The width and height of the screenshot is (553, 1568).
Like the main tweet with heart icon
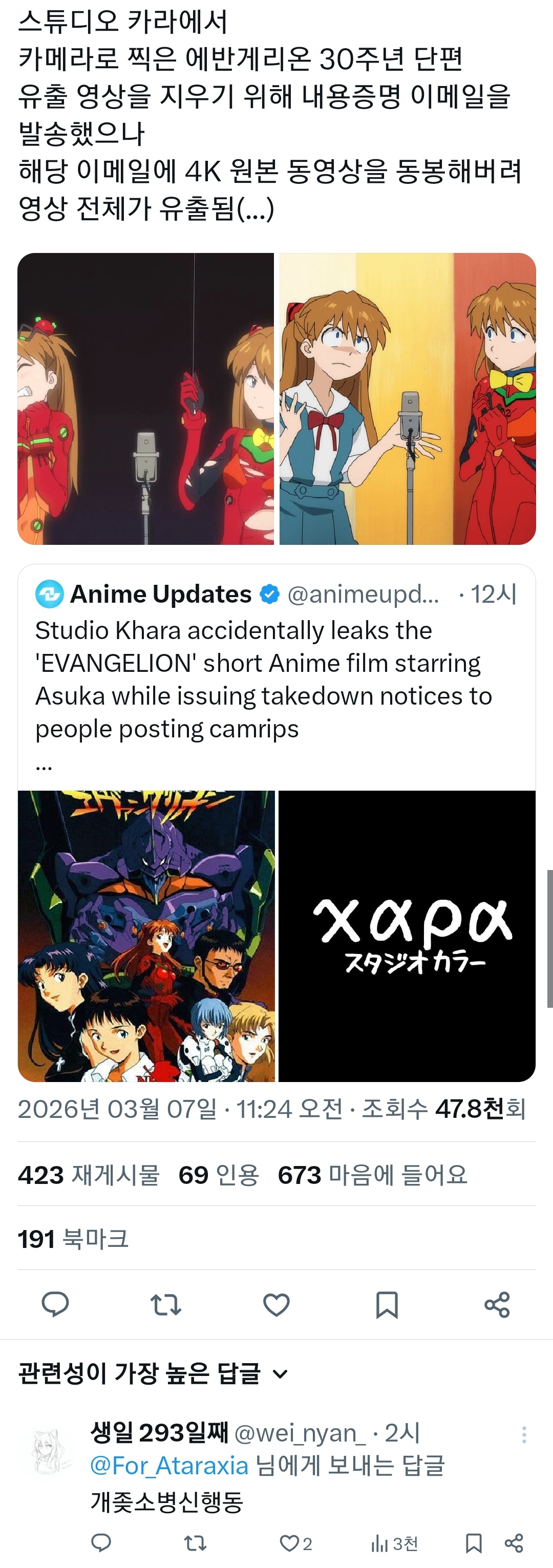pyautogui.click(x=276, y=1304)
